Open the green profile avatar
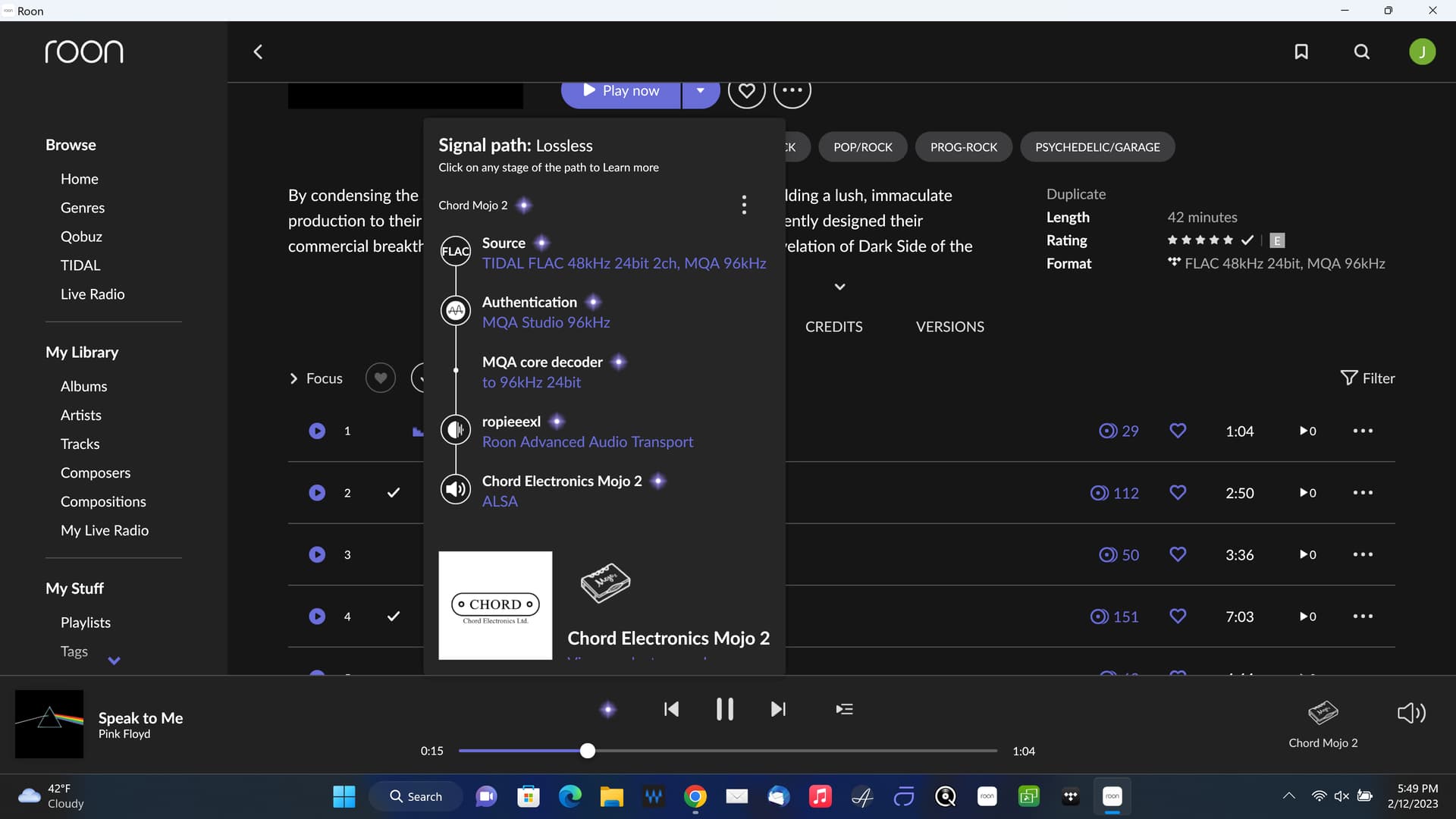 [x=1422, y=52]
